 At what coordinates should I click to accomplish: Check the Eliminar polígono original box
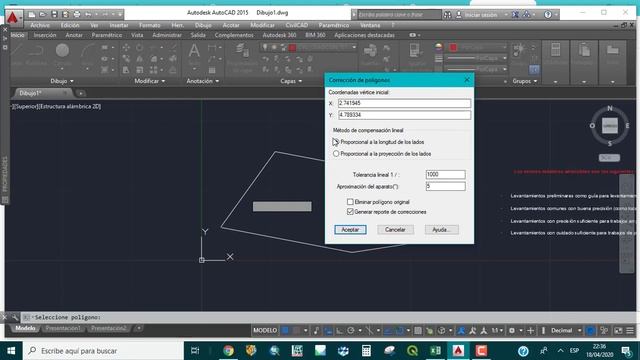click(x=350, y=202)
